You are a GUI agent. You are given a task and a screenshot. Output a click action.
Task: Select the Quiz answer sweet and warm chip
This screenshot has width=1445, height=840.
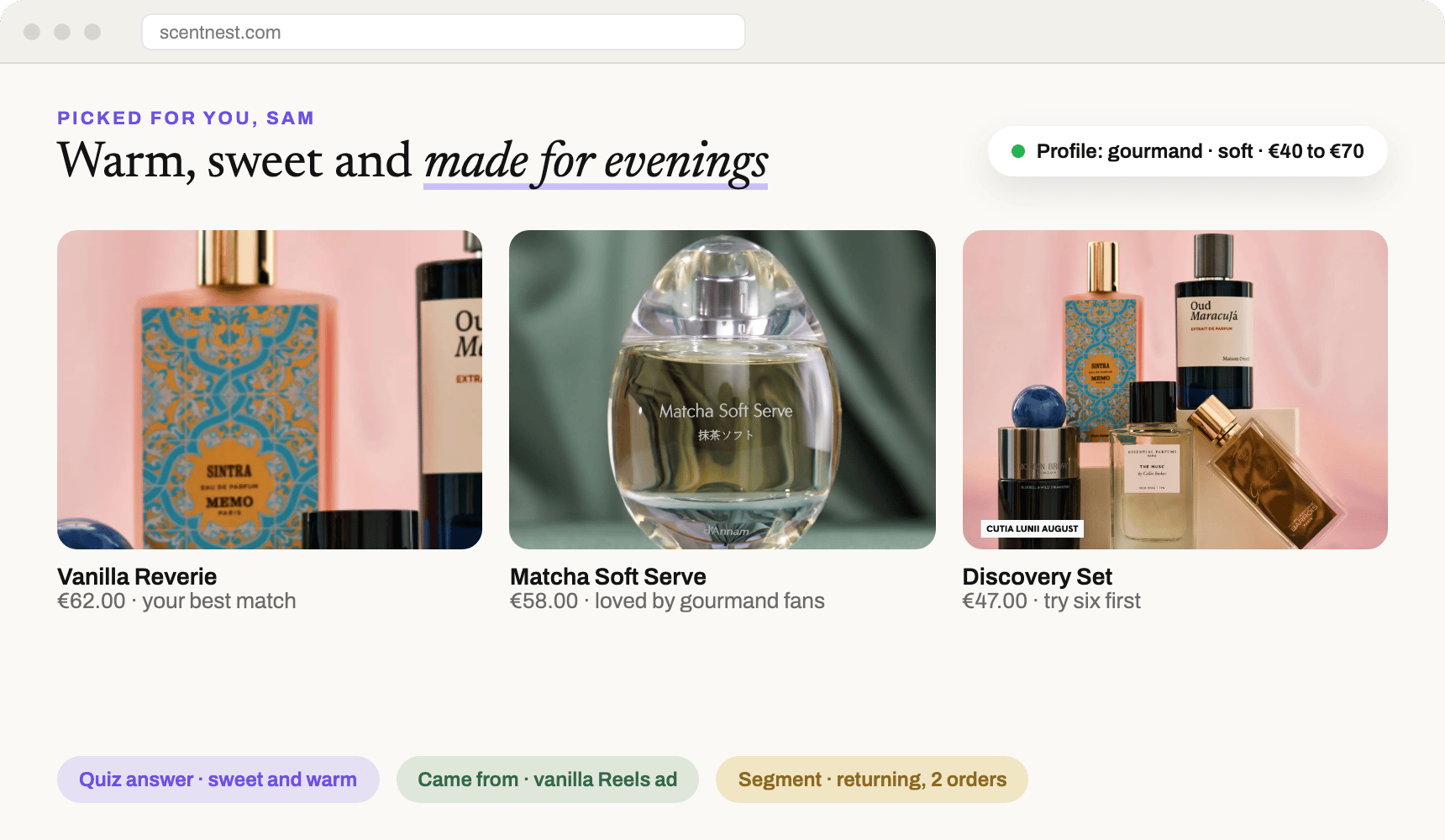[x=218, y=780]
